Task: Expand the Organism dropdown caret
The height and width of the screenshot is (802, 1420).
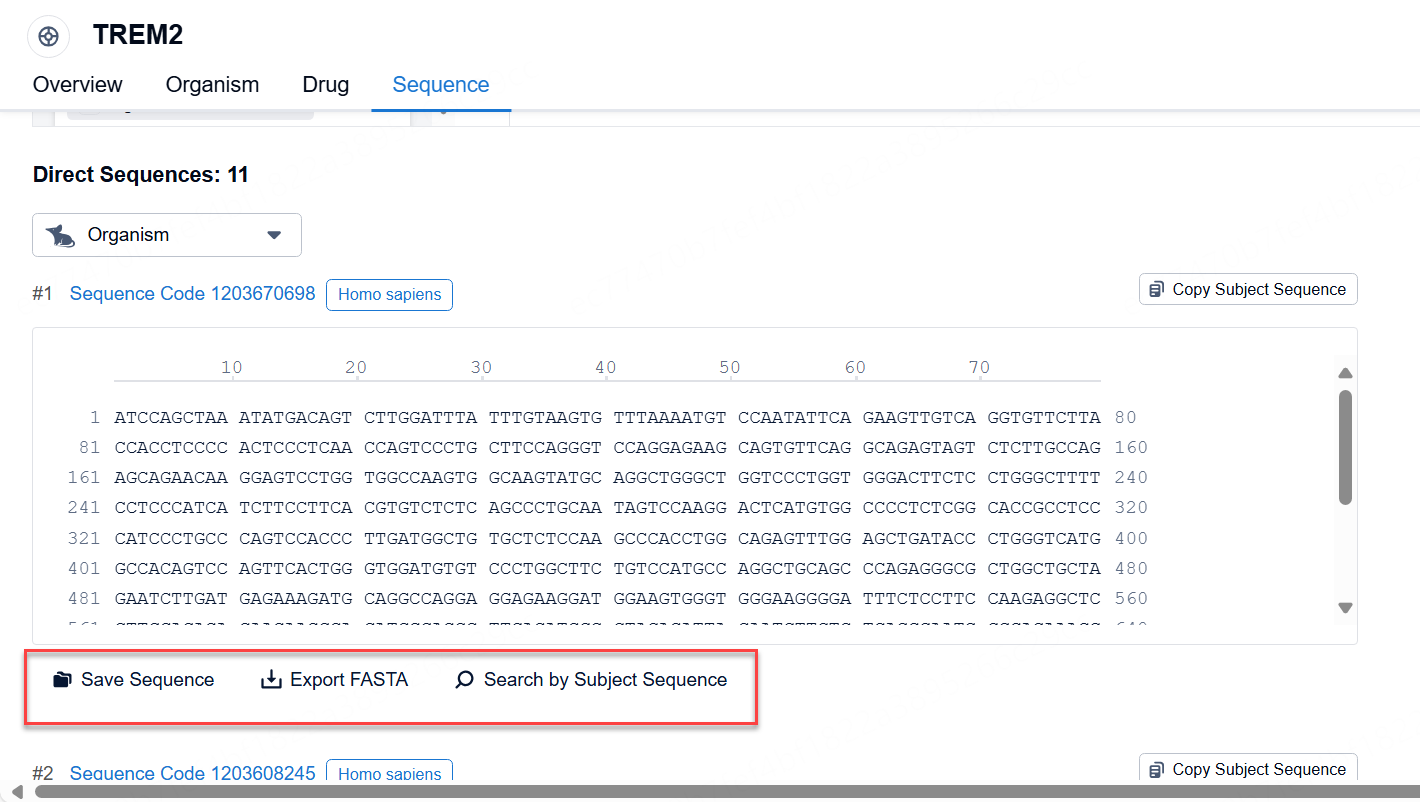Action: tap(274, 236)
